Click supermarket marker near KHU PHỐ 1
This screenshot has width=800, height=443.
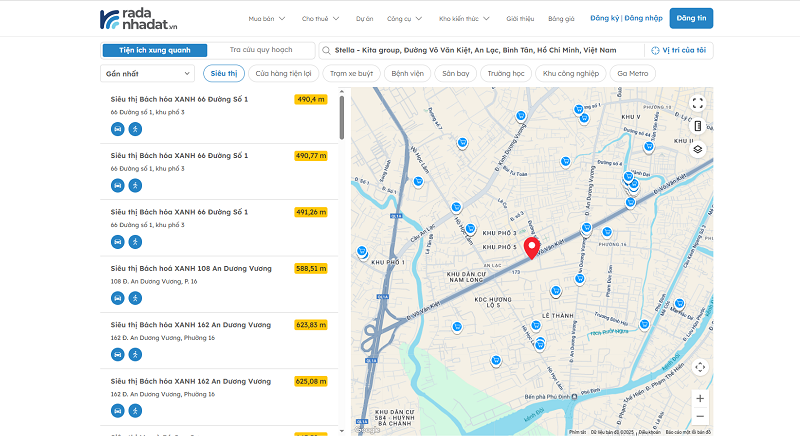click(x=362, y=251)
